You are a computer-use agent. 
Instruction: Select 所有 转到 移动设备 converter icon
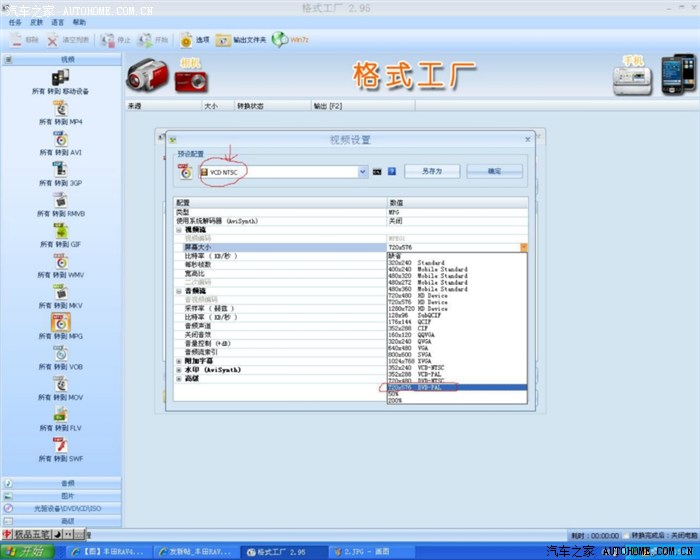pyautogui.click(x=60, y=78)
